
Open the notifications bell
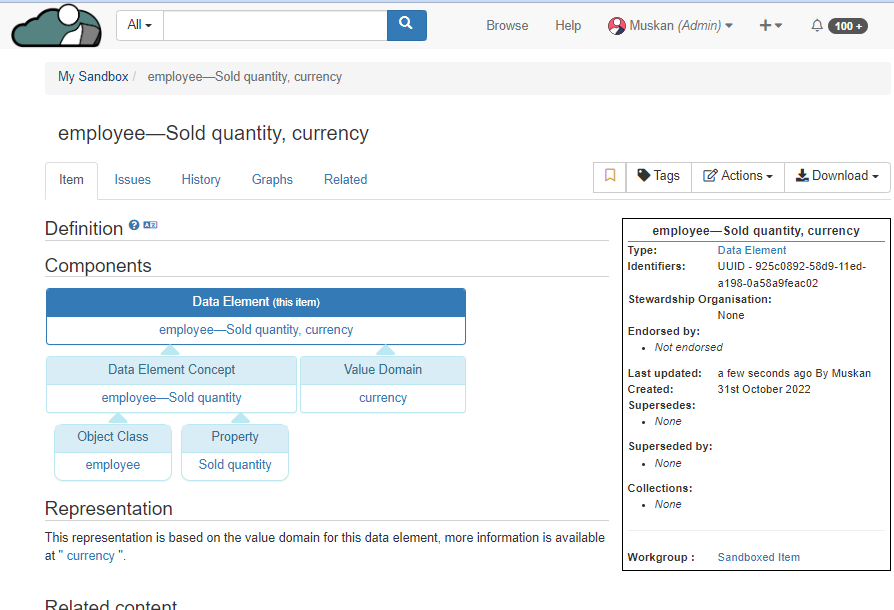pos(817,26)
